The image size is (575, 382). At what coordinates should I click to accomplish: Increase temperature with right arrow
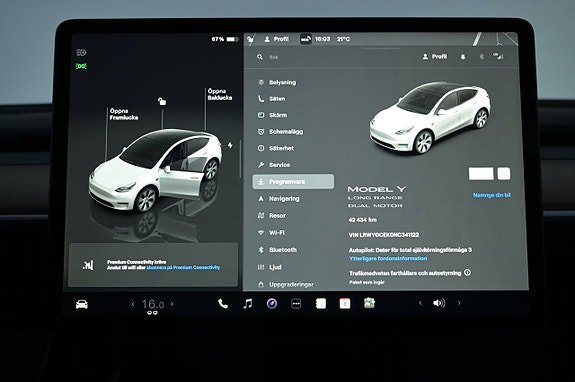[172, 304]
